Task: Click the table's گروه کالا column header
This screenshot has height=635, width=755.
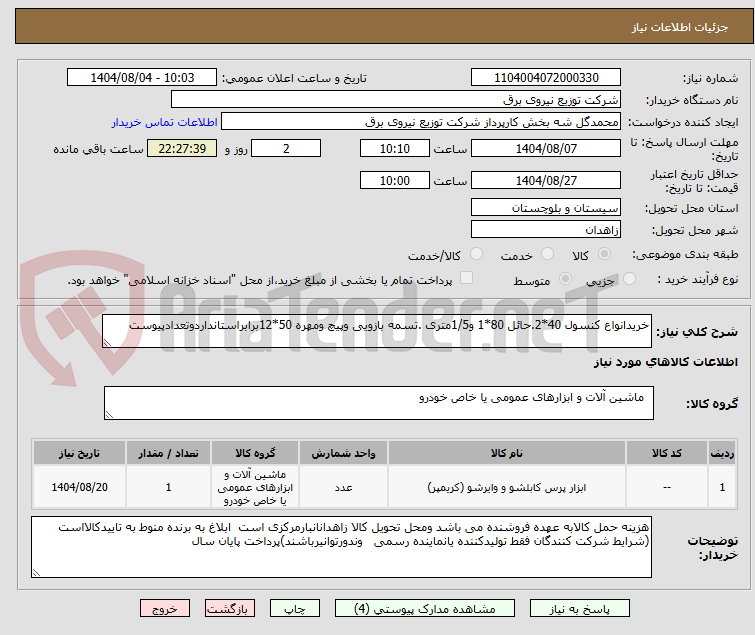Action: coord(255,453)
